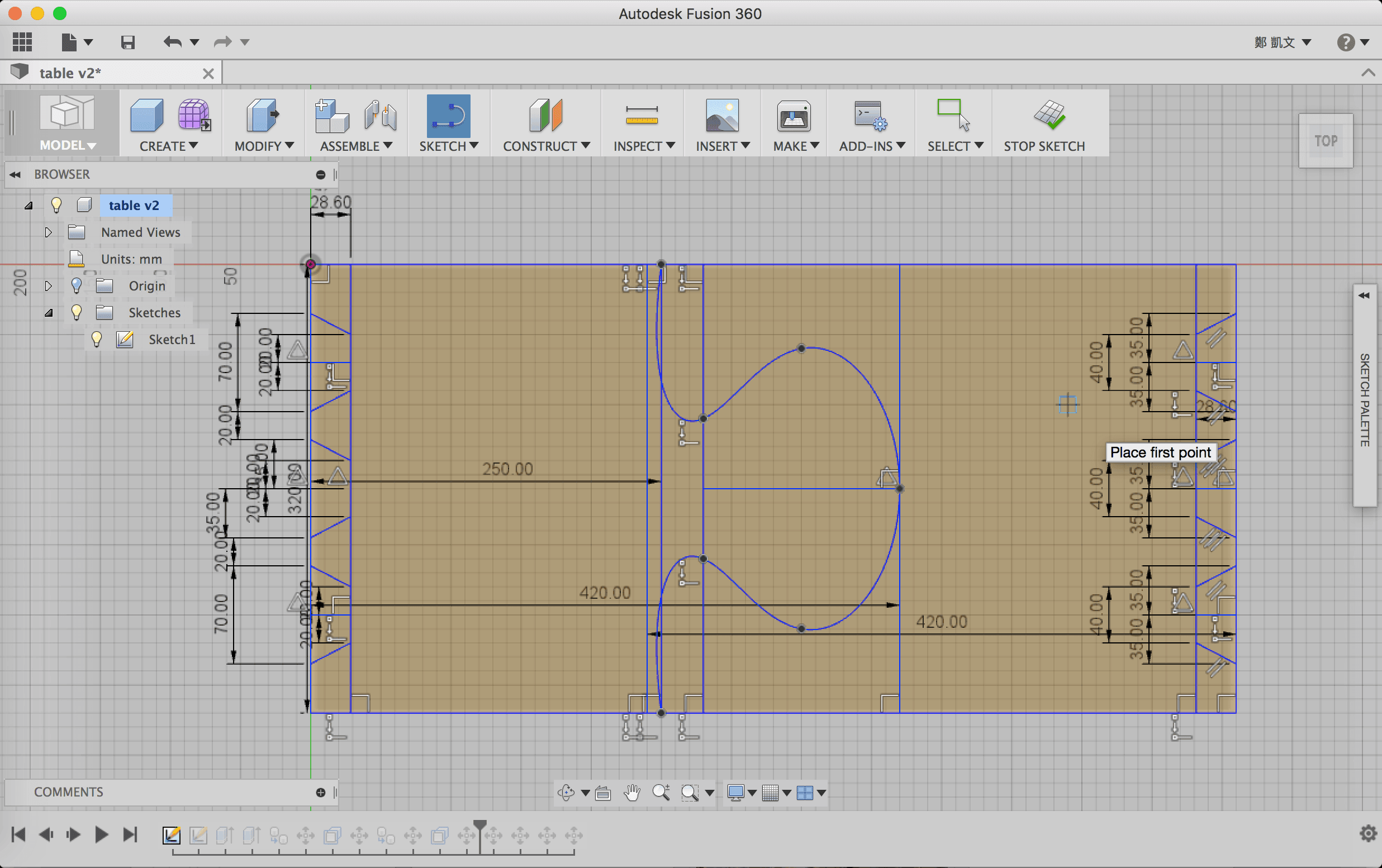Open the MAKE dropdown menu
This screenshot has width=1382, height=868.
point(795,146)
